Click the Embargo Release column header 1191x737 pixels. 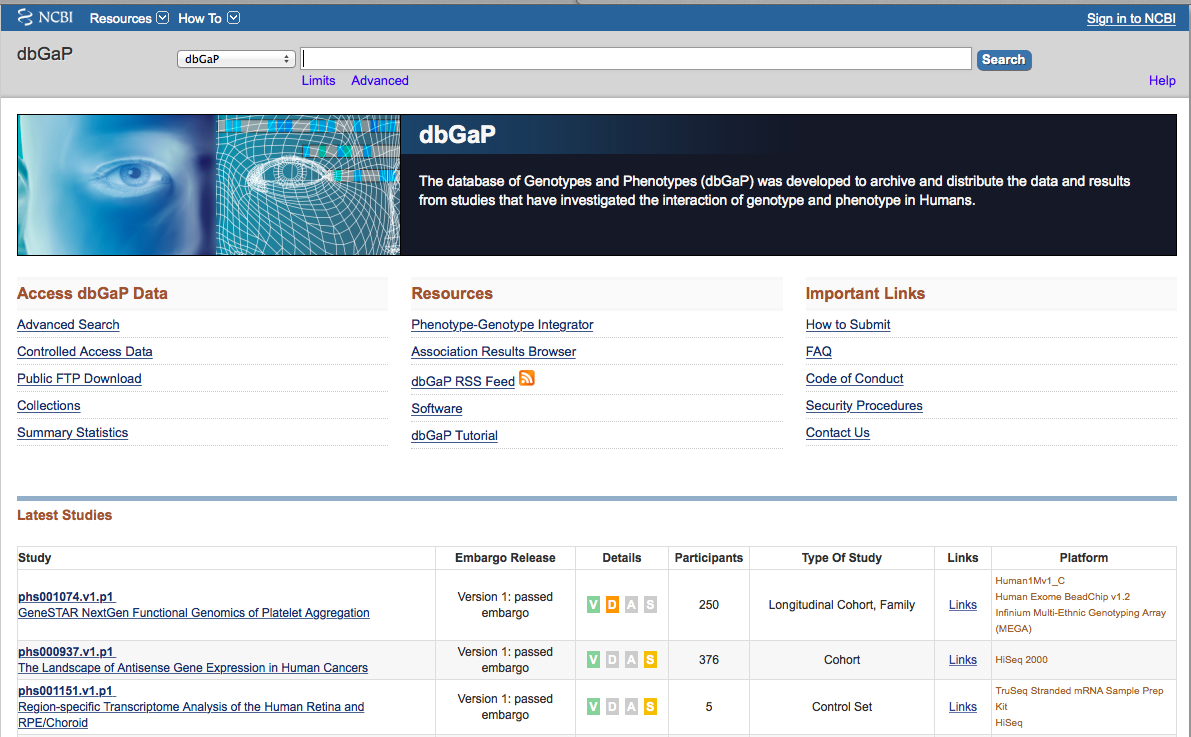tap(505, 558)
